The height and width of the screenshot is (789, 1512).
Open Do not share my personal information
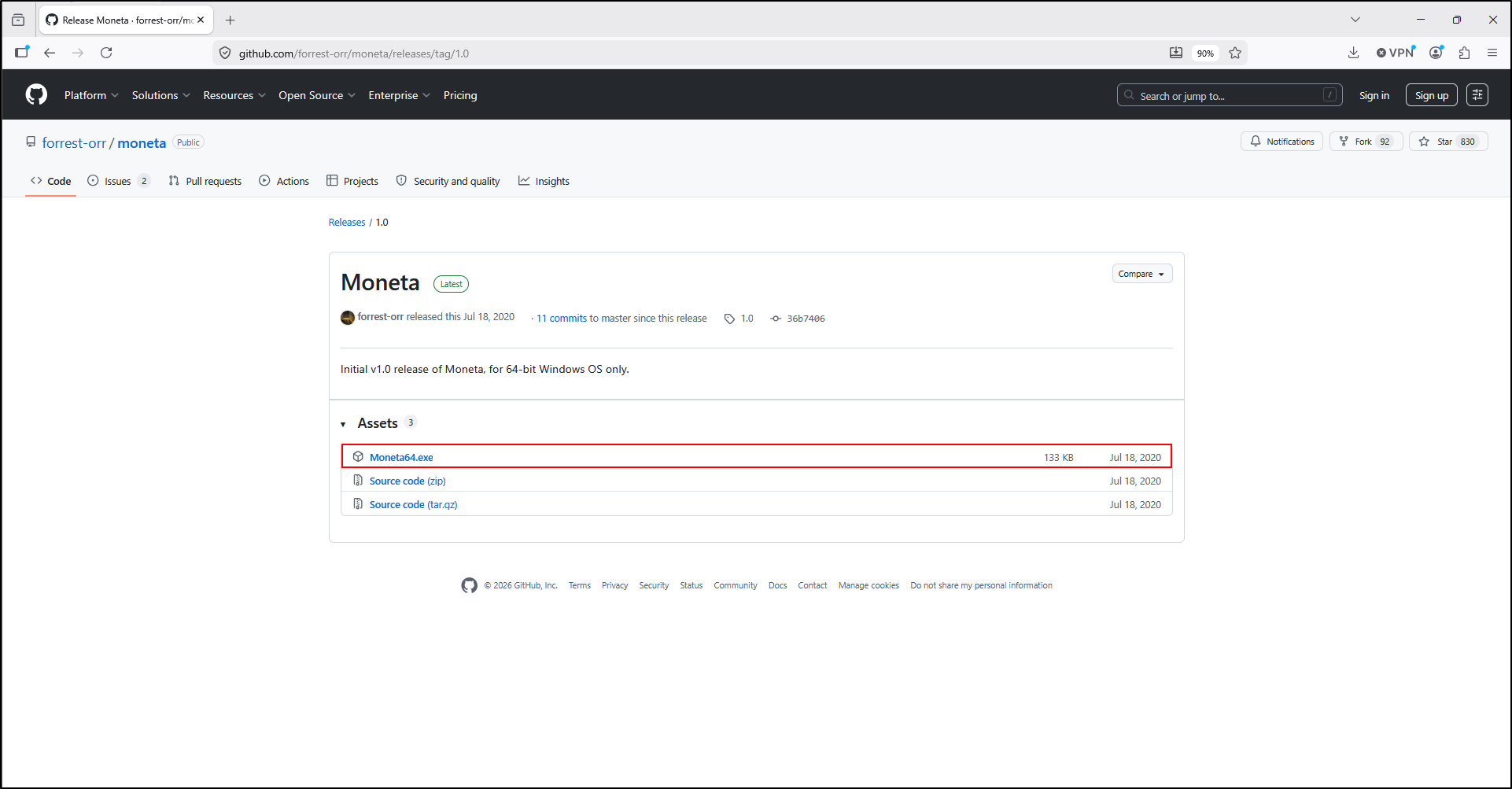coord(981,585)
